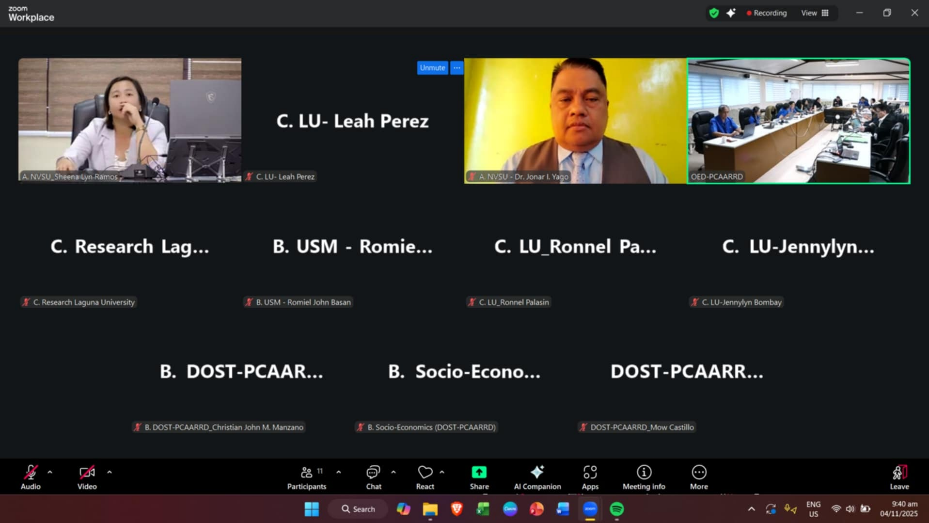Open the three-dot menu on Leah Perez tile
Image resolution: width=929 pixels, height=523 pixels.
457,68
